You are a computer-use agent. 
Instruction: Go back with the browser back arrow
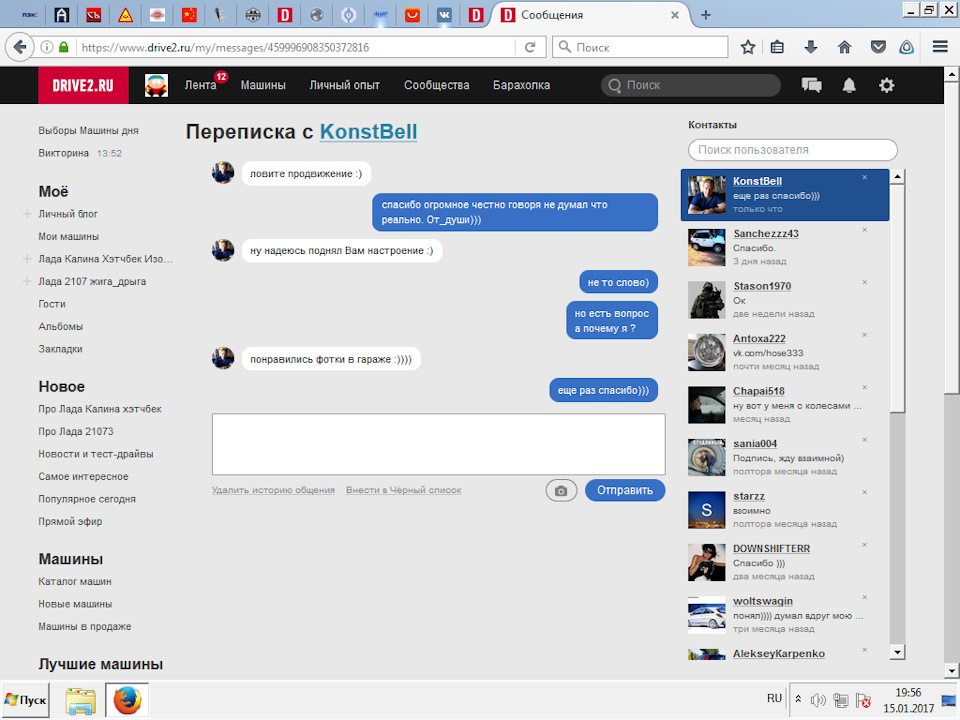(x=20, y=47)
